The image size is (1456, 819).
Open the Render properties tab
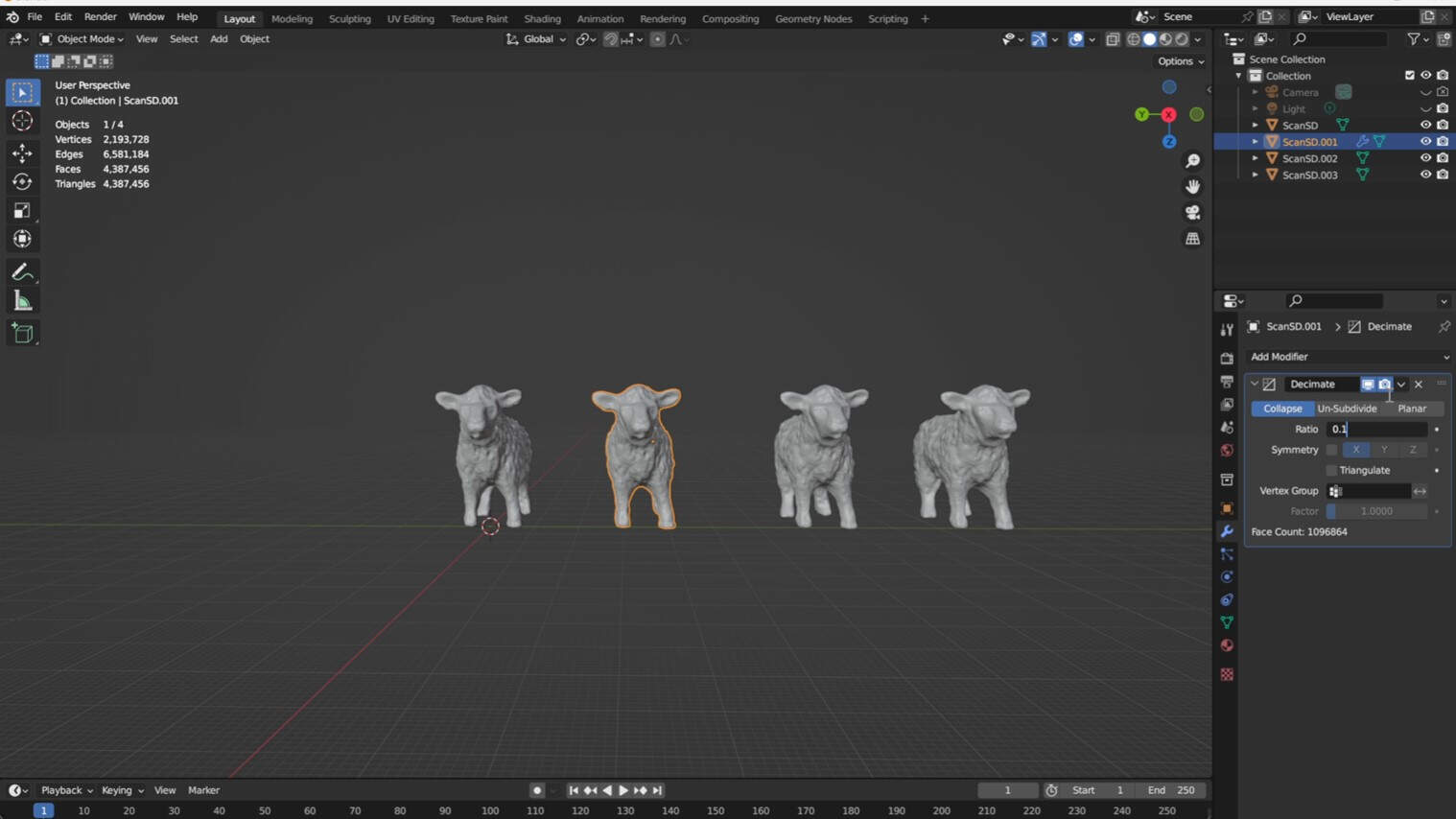click(x=1227, y=358)
